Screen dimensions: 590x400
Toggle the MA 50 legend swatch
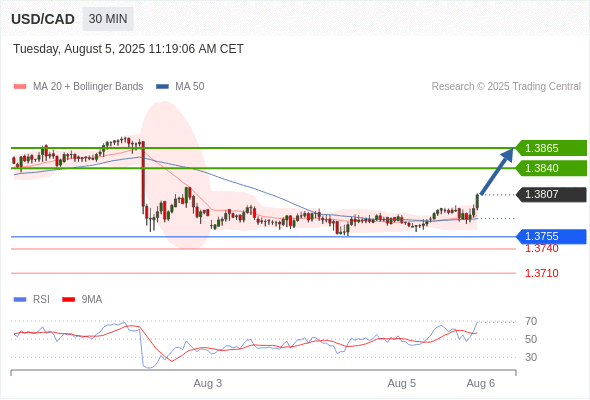162,87
